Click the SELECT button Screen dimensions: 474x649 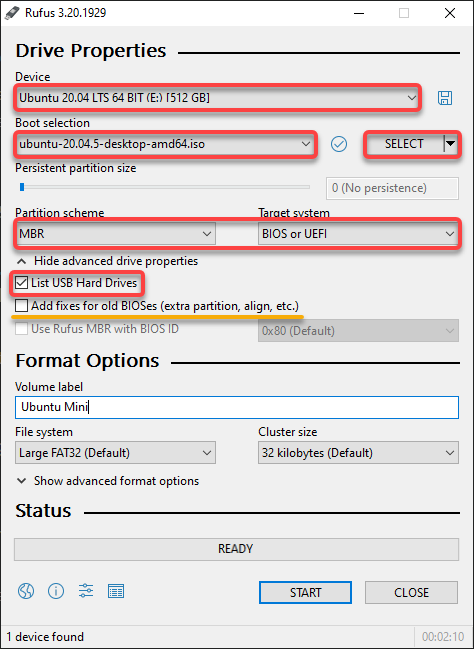point(404,144)
